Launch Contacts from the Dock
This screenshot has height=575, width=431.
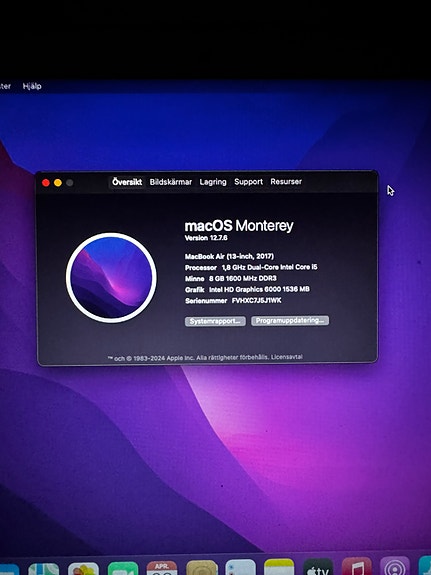[202, 568]
